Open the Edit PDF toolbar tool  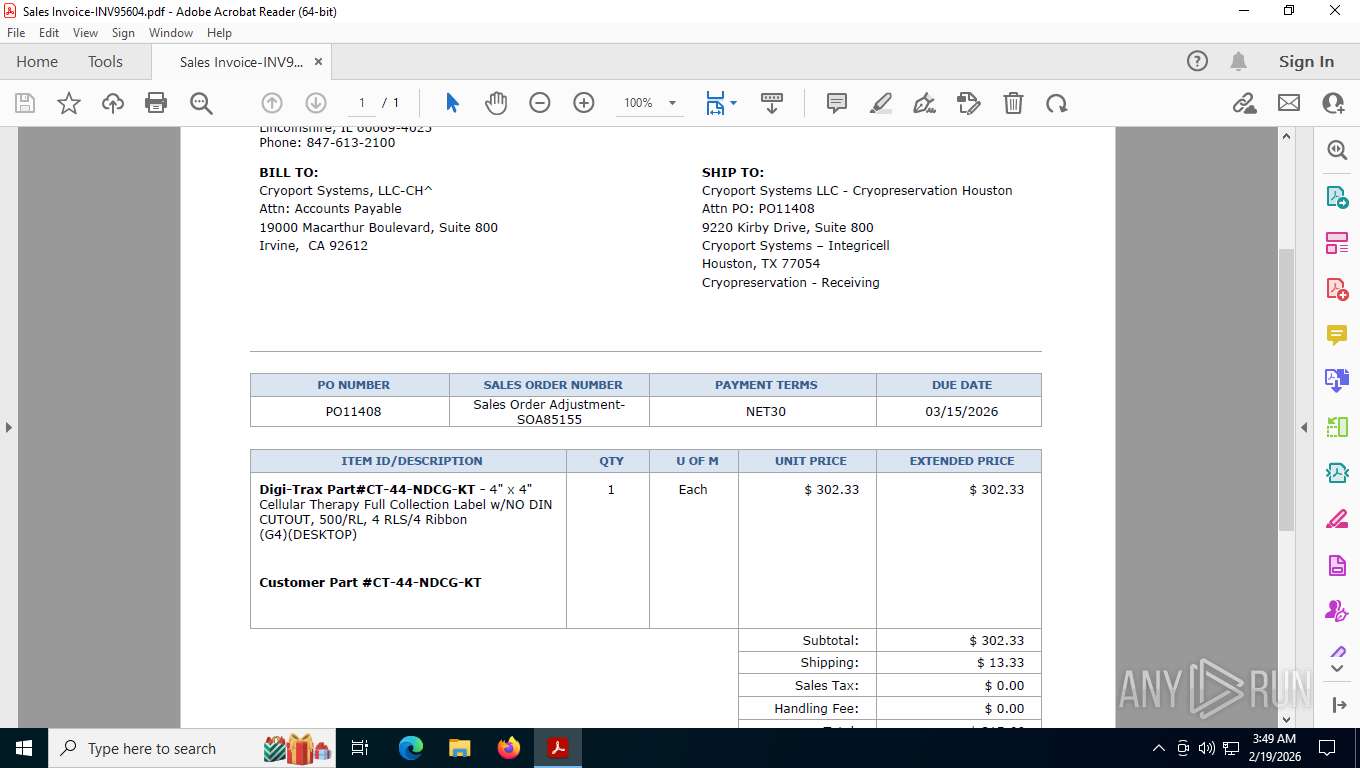coord(969,103)
